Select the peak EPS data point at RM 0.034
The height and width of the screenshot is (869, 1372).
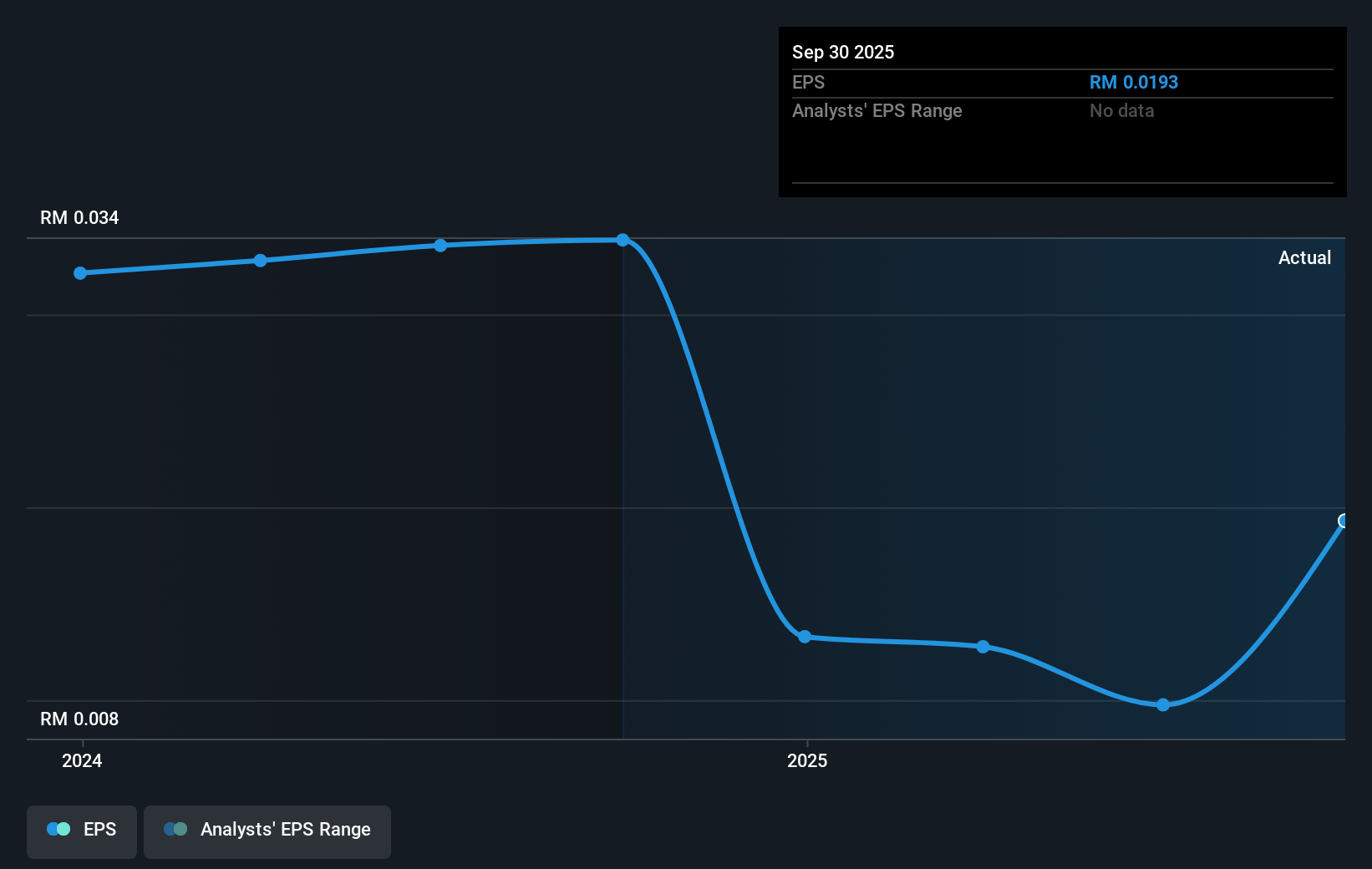point(622,240)
